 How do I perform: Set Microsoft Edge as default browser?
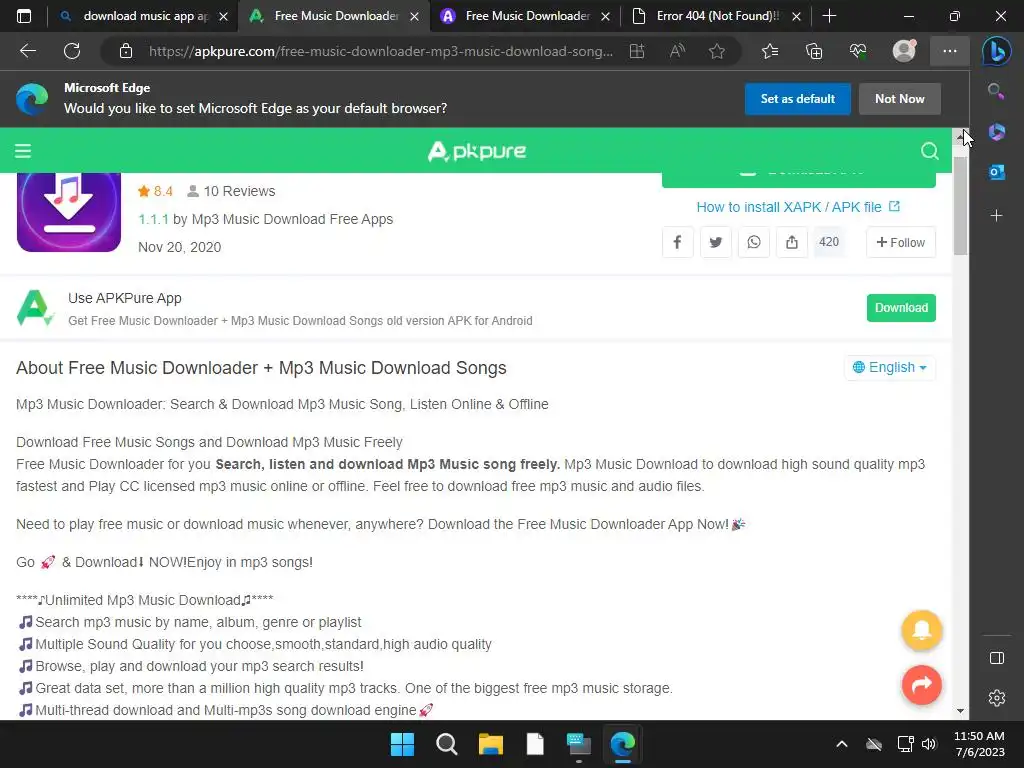pos(797,99)
